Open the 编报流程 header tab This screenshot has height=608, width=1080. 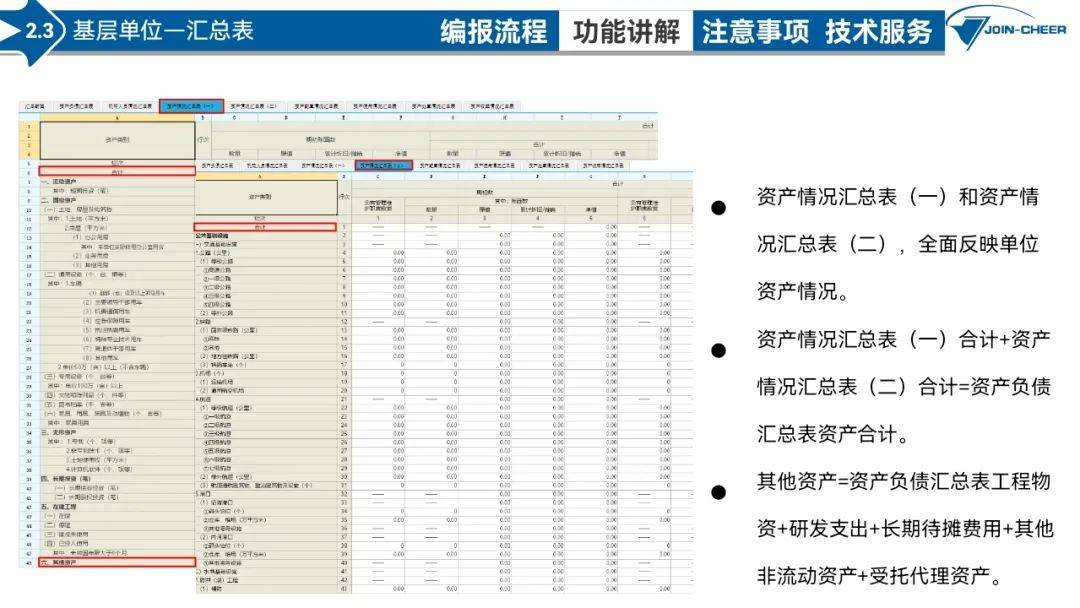click(494, 31)
